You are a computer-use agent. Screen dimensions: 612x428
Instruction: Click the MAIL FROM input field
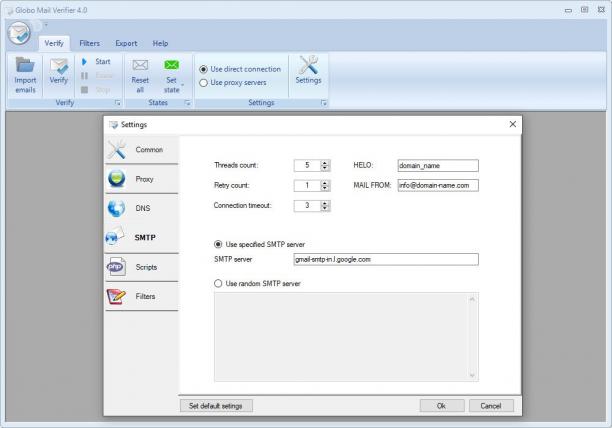(x=438, y=185)
